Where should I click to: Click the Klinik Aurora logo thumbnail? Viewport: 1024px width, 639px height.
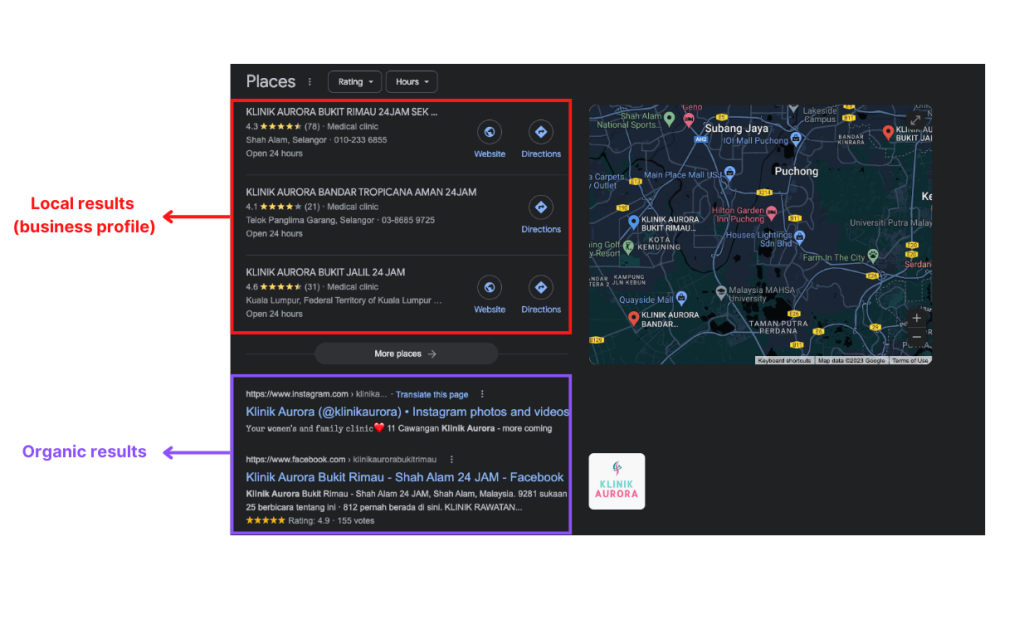[x=616, y=481]
